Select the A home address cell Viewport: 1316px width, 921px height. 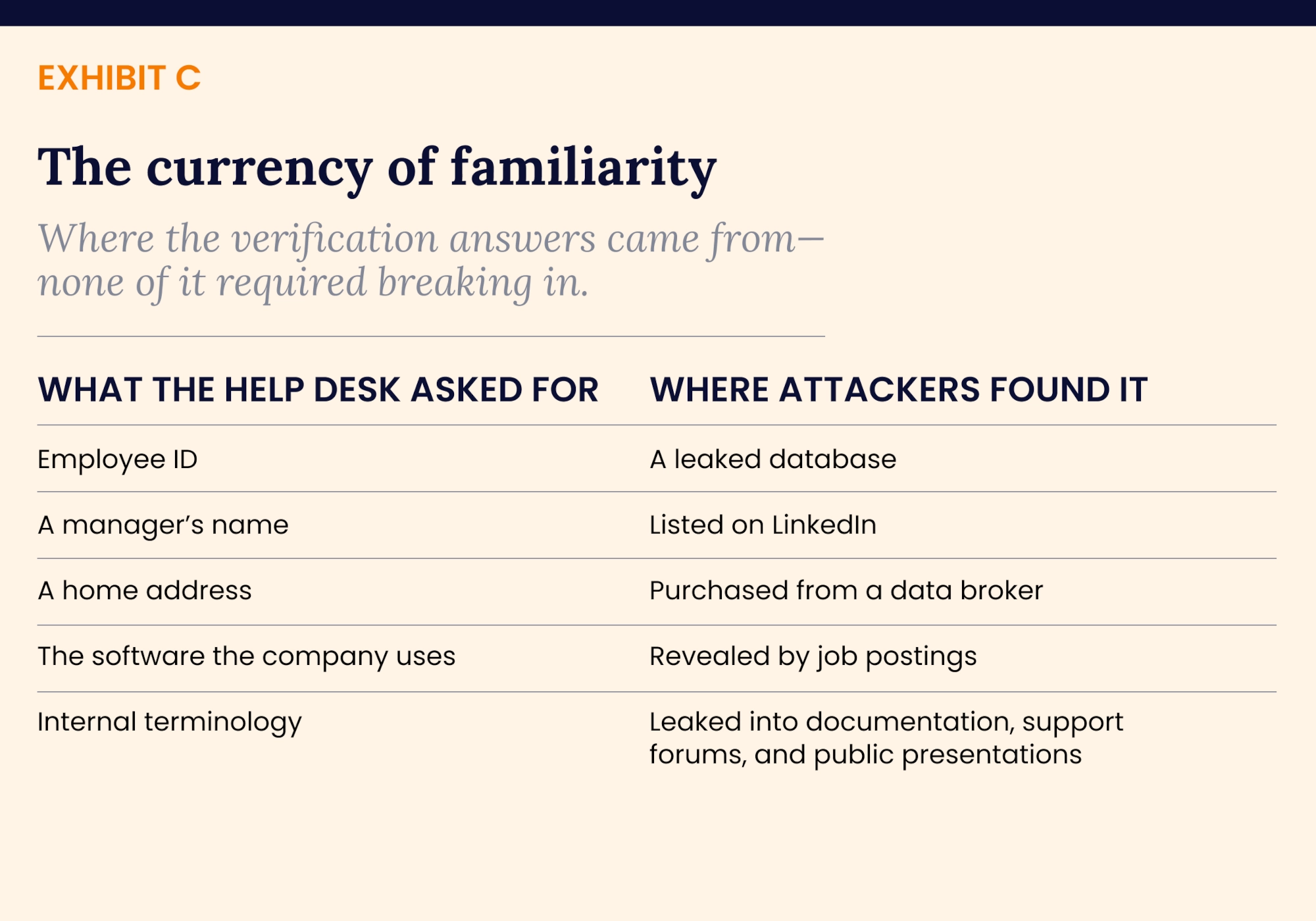145,591
